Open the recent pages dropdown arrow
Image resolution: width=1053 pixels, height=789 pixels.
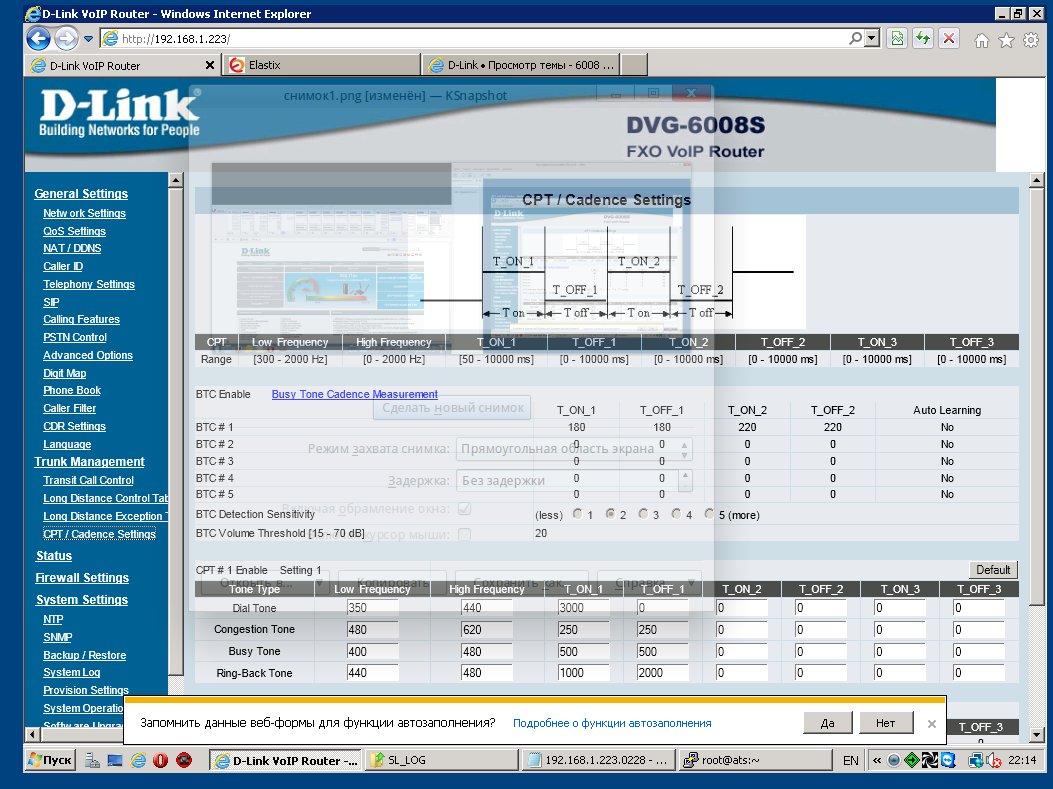[88, 39]
